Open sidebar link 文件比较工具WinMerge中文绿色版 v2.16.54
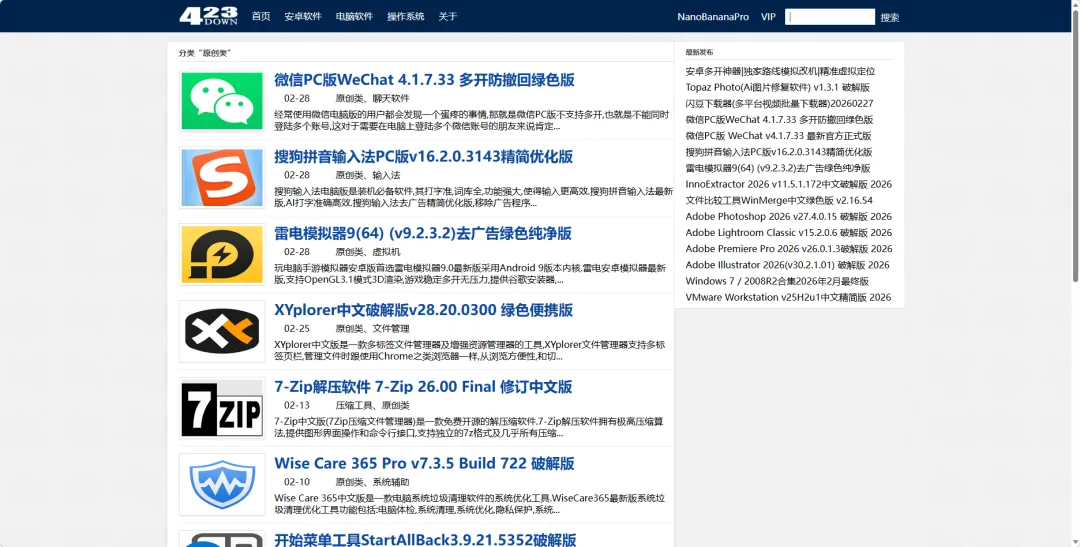This screenshot has height=547, width=1080. tap(779, 200)
